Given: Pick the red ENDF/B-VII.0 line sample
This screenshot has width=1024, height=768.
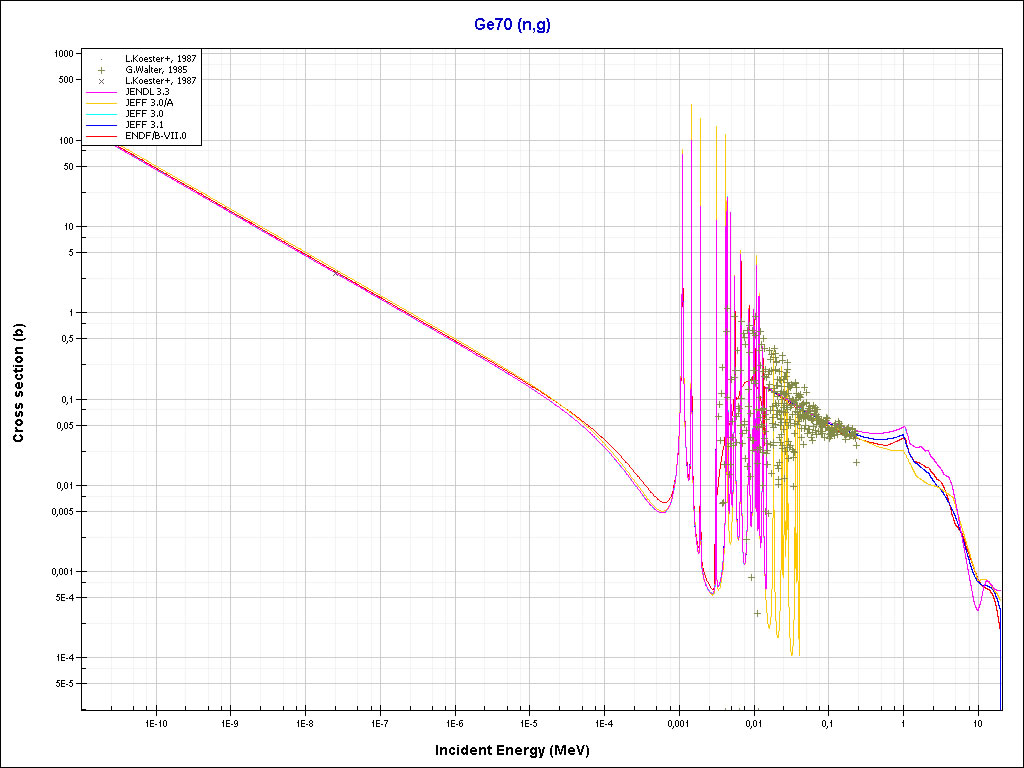Looking at the screenshot, I should tap(102, 136).
